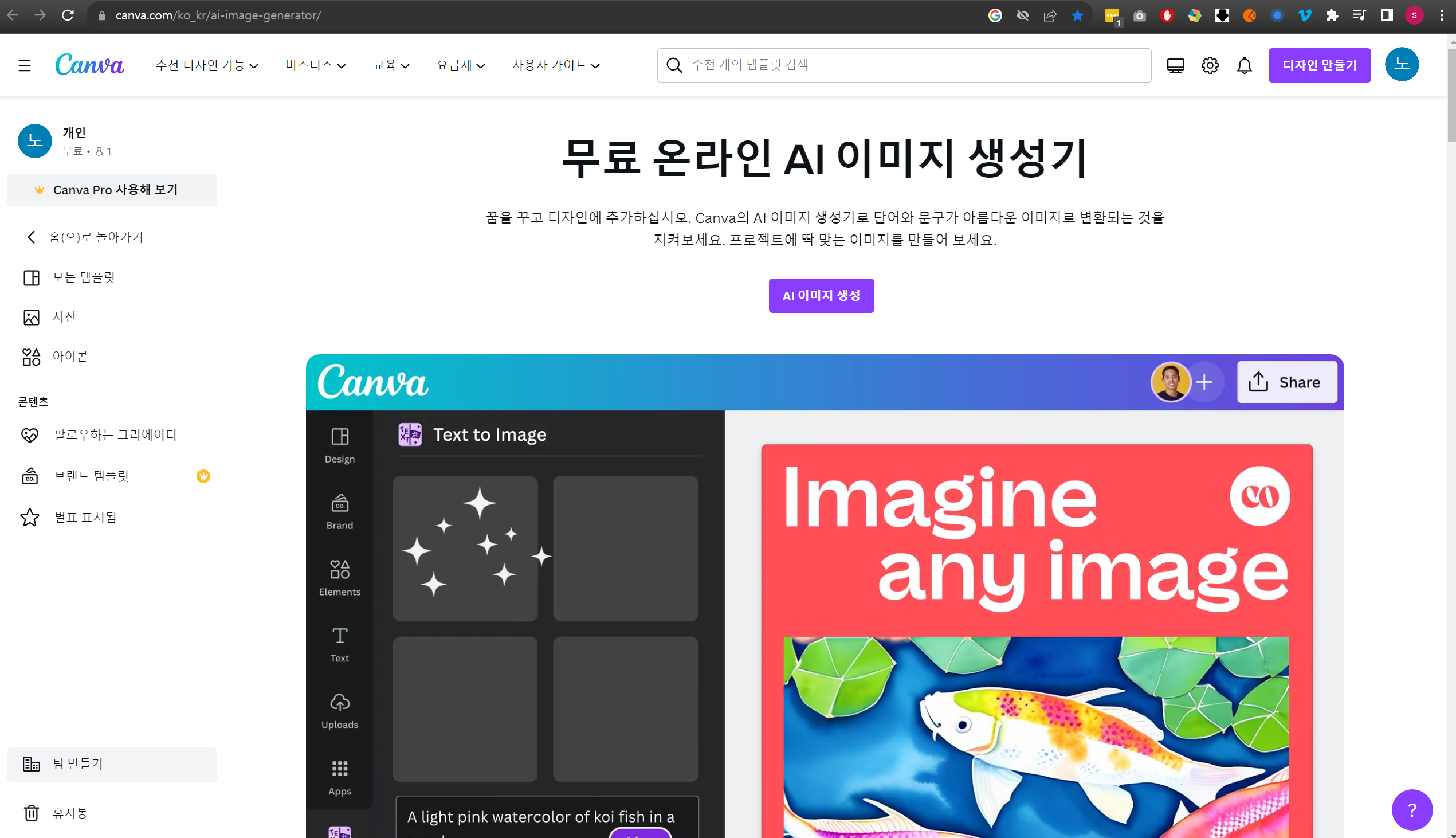Click the 디자인 만들기 button
Image resolution: width=1456 pixels, height=838 pixels.
(x=1318, y=65)
